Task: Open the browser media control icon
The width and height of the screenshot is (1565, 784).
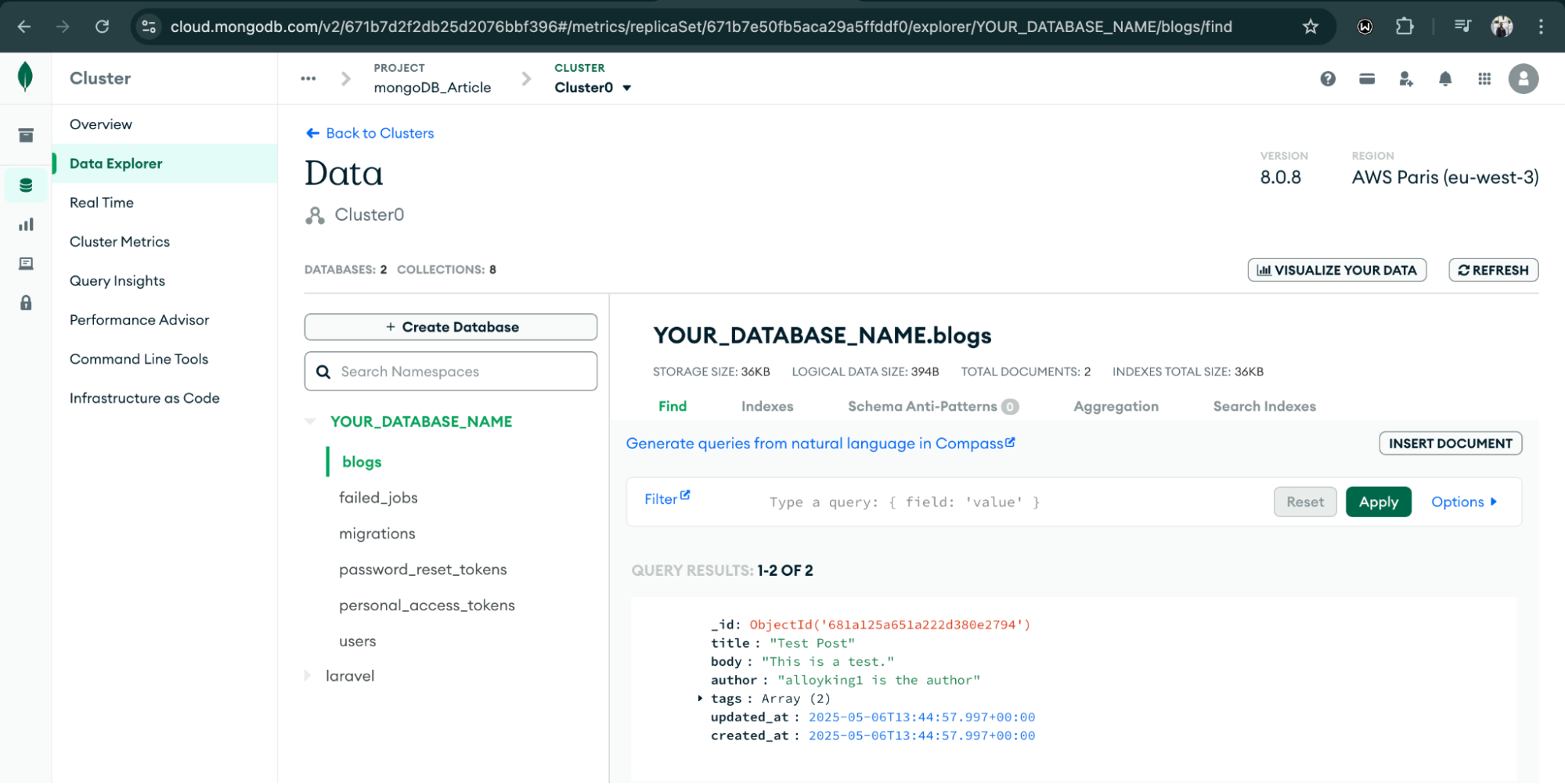Action: [1462, 27]
